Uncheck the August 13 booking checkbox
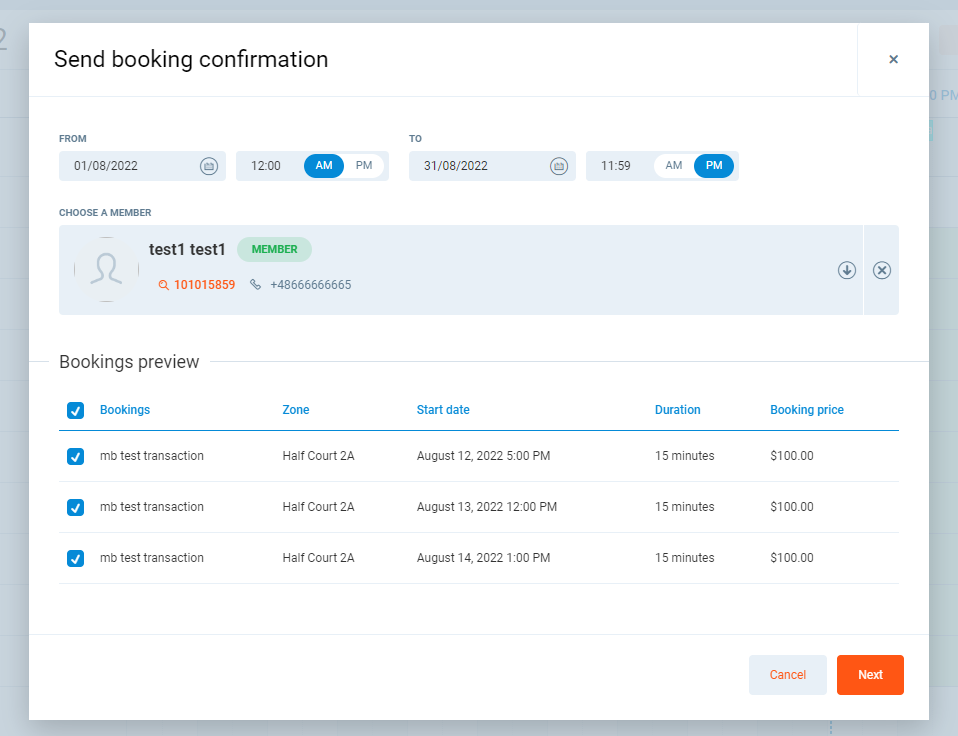The width and height of the screenshot is (958, 736). pyautogui.click(x=75, y=507)
